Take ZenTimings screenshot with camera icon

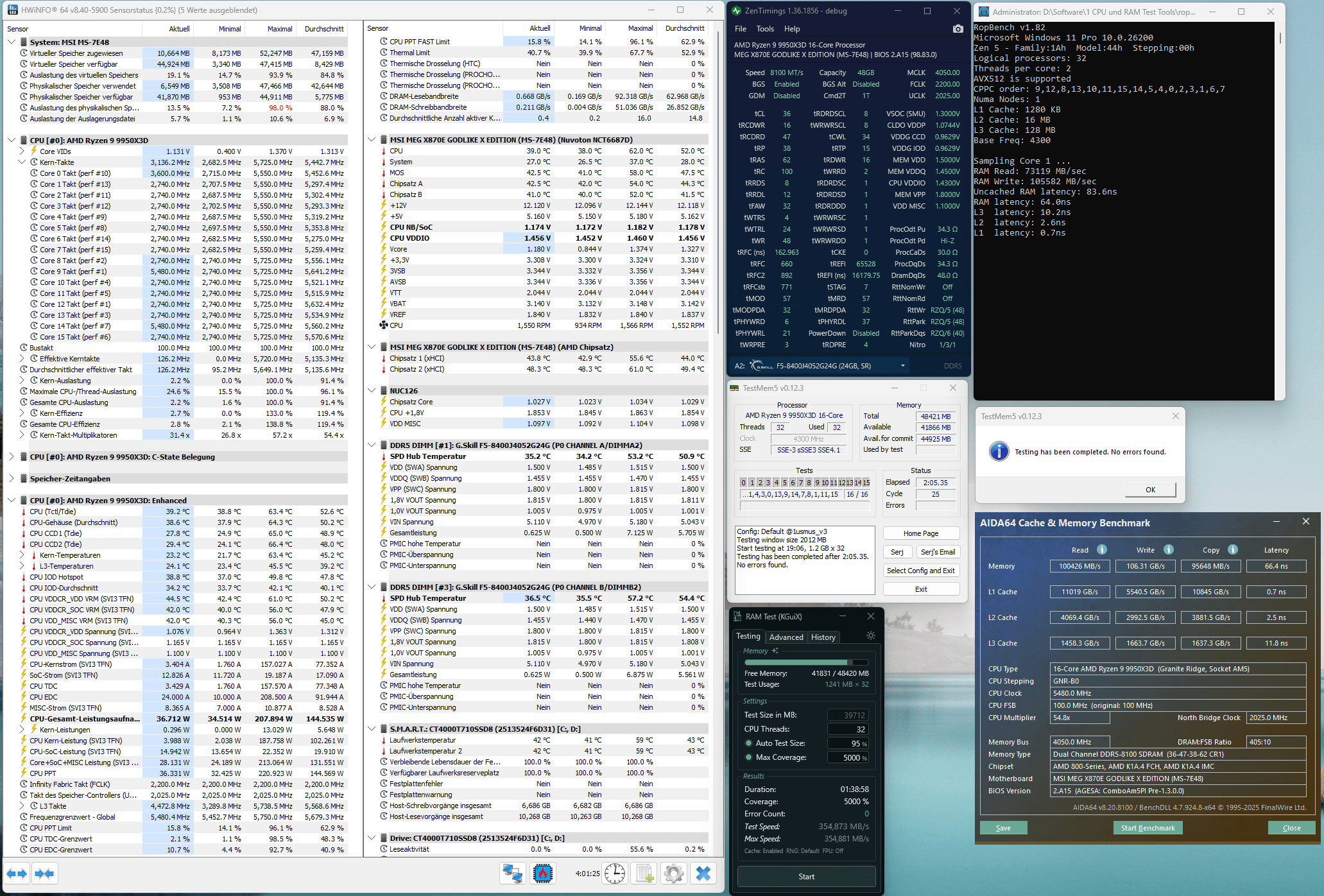(958, 29)
